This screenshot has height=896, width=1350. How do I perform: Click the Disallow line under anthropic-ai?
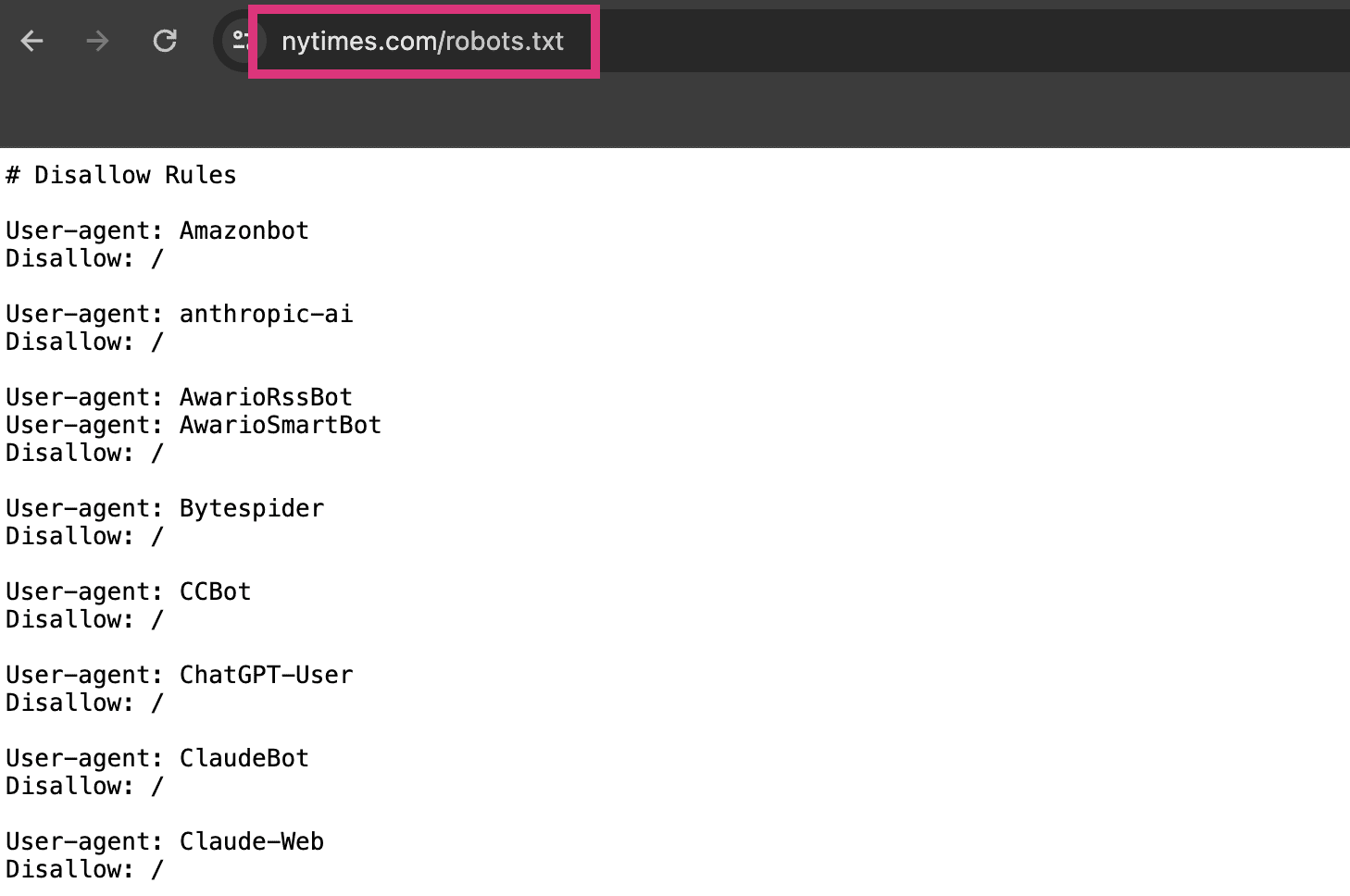click(x=84, y=342)
